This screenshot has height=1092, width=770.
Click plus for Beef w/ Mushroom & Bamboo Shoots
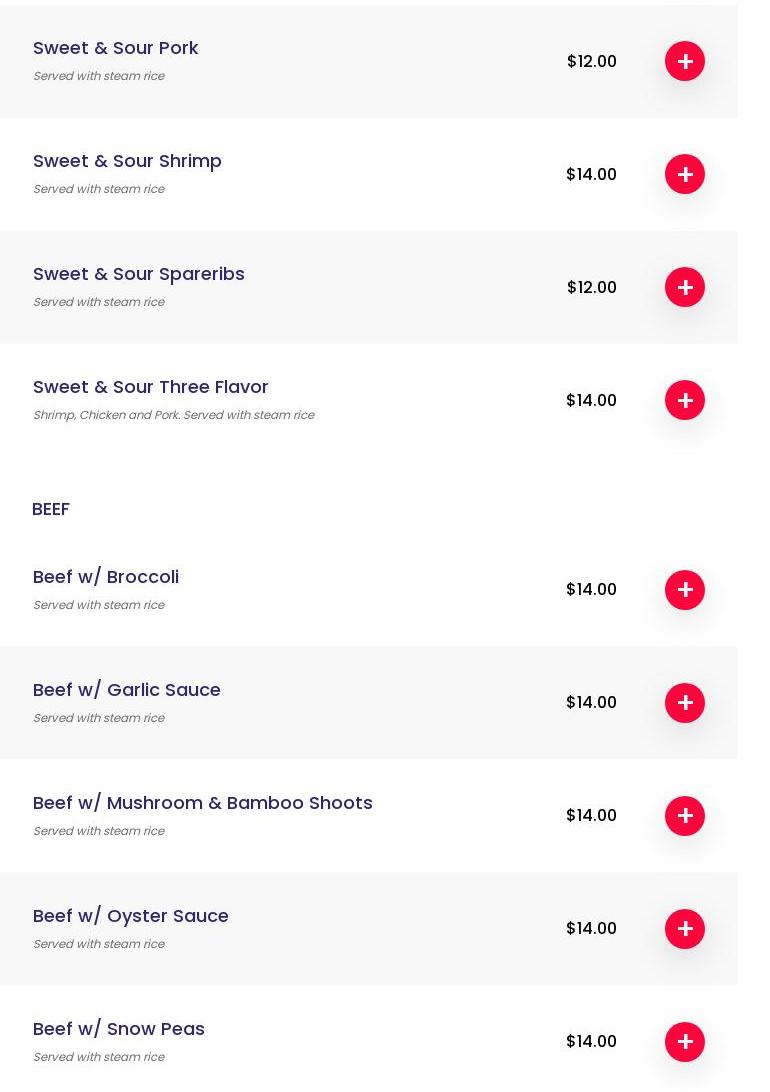tap(685, 816)
